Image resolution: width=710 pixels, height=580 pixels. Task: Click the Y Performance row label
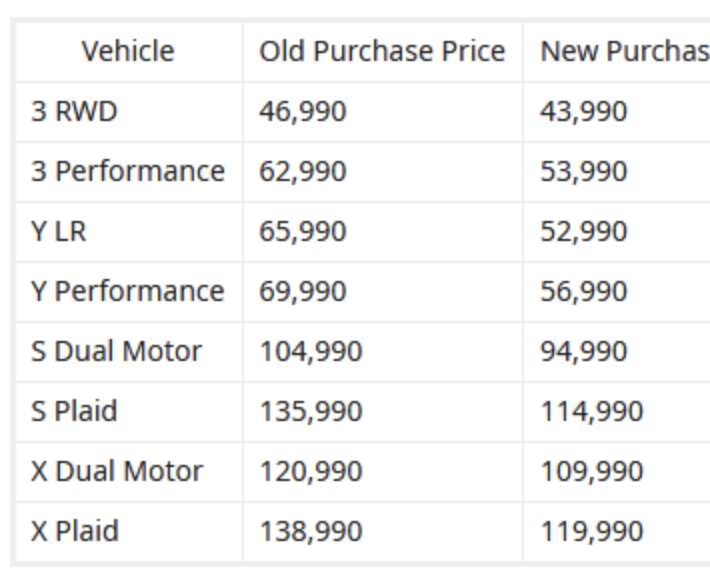pos(127,291)
